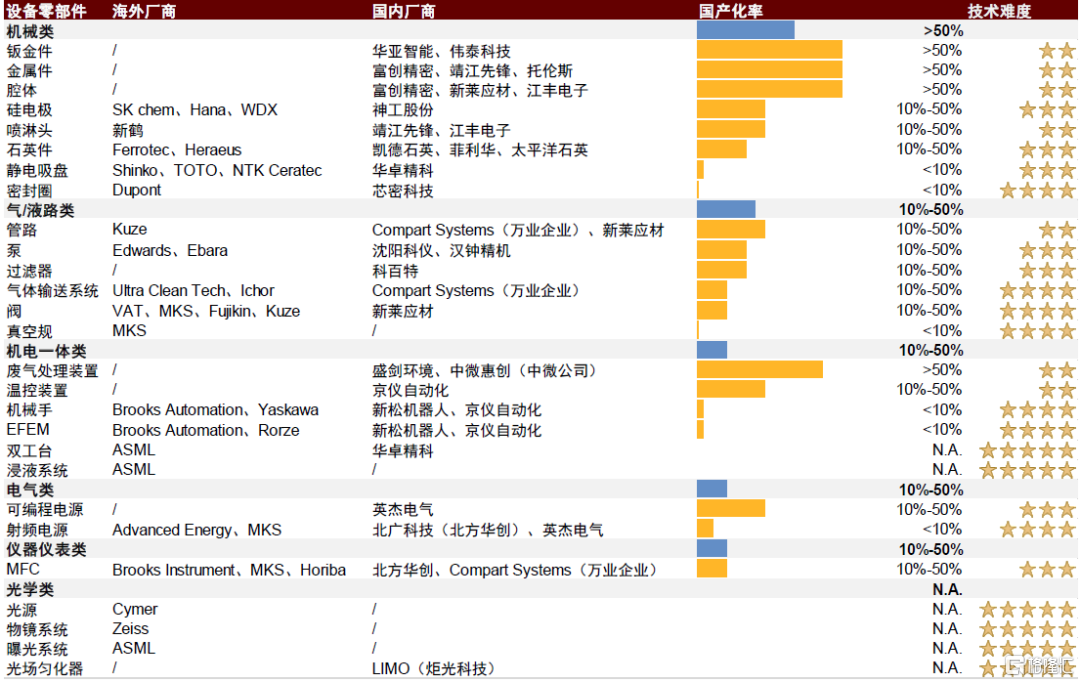Click the 华亚智能、伟泰科技 cell
Image resolution: width=1080 pixels, height=682 pixels.
click(x=442, y=51)
